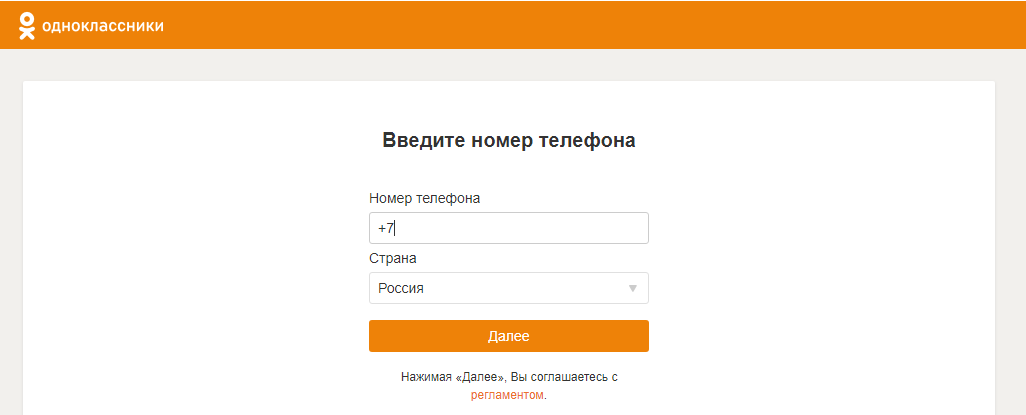Click the gray page margin right of panel
The width and height of the screenshot is (1026, 415).
point(1010,250)
